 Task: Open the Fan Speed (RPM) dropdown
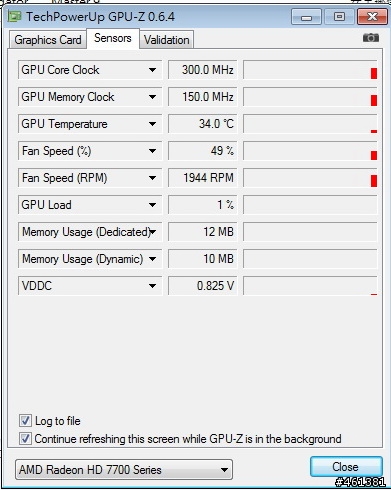[x=152, y=178]
